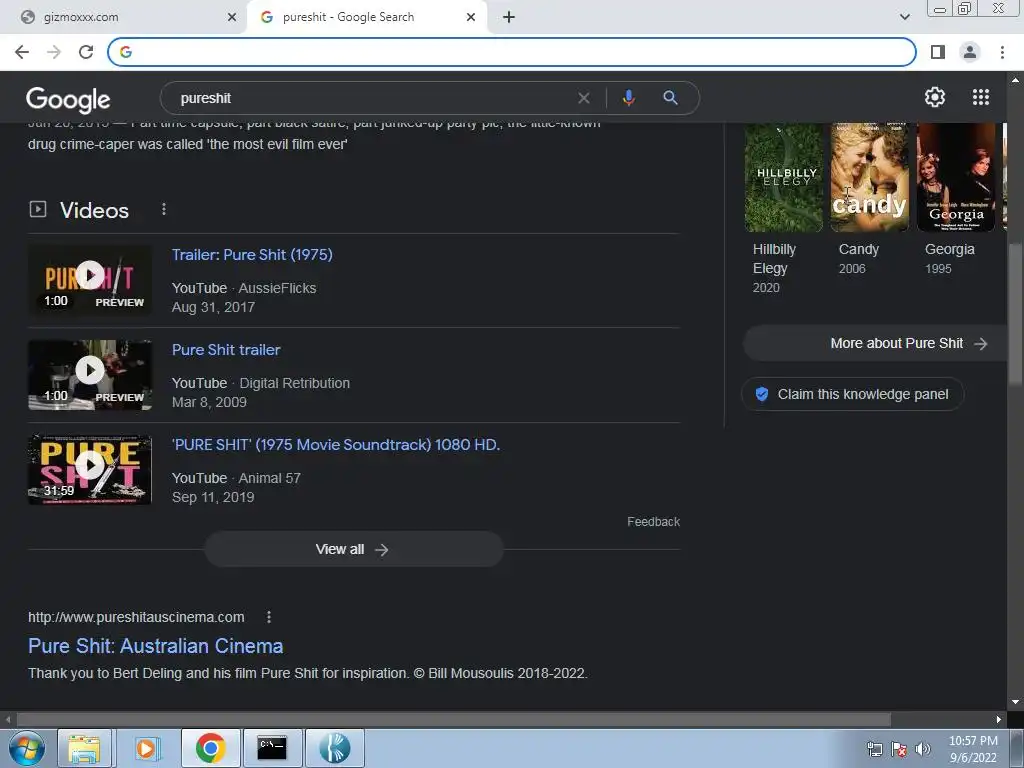Click the Google logo
Screen dimensions: 1024x768
[x=68, y=99]
